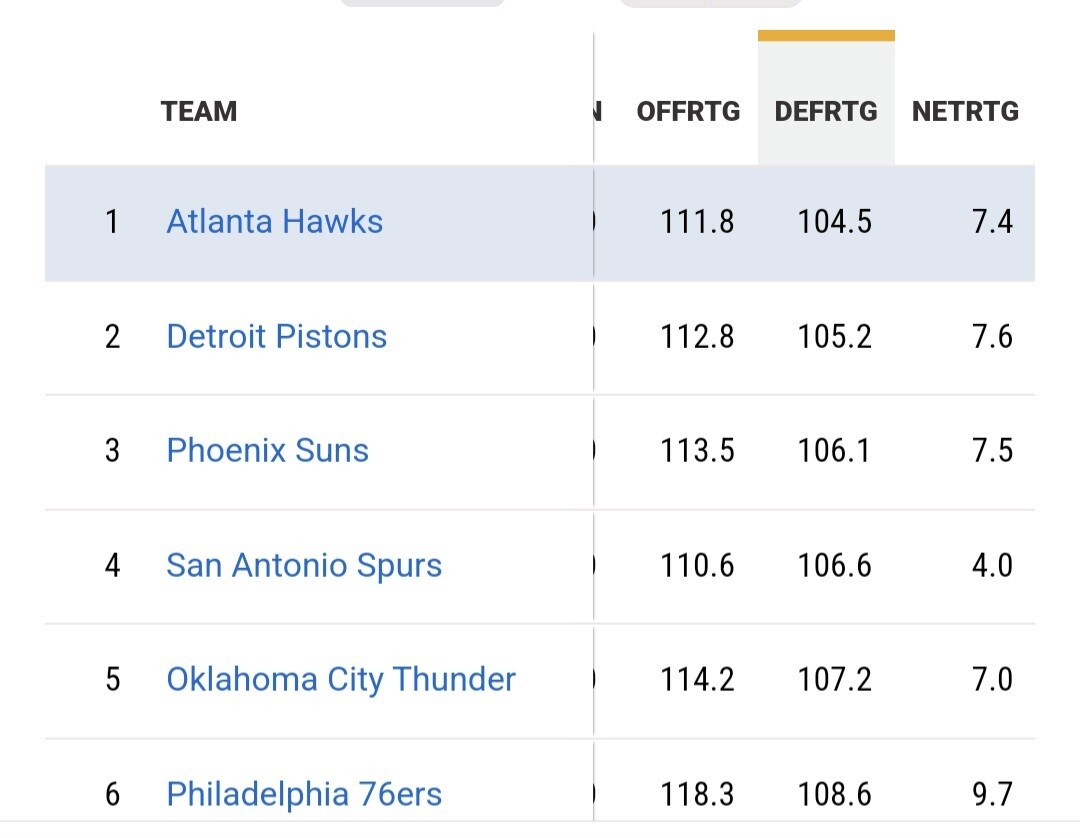Select Oklahoma City Thunder defensive rating 107.2
This screenshot has height=838, width=1080.
pos(834,679)
